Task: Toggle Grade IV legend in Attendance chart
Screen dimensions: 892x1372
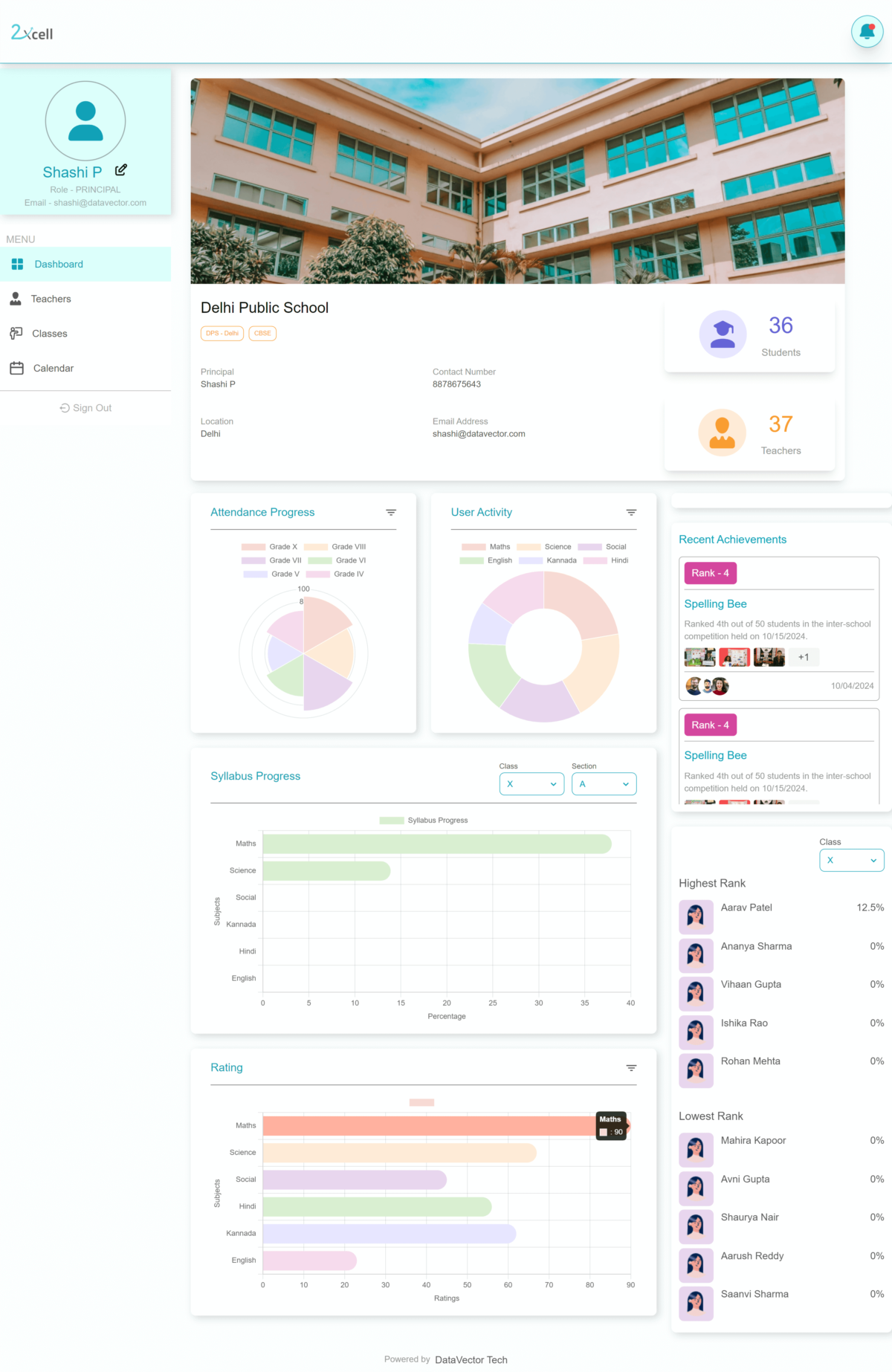Action: click(335, 574)
